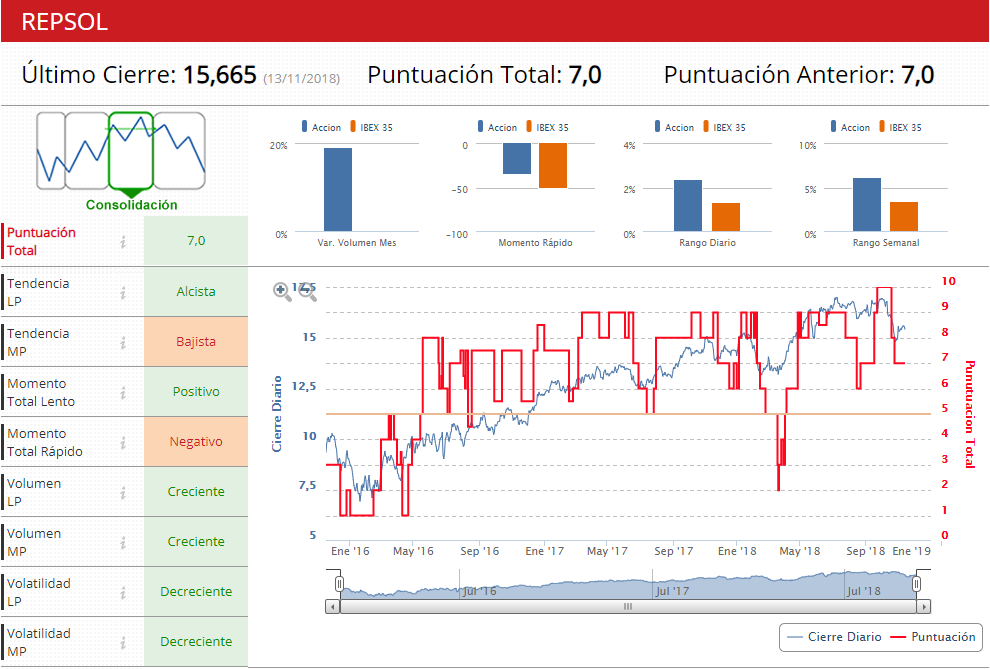This screenshot has width=990, height=669.
Task: Click the info icon beside Volatilidad LP
Action: (123, 592)
